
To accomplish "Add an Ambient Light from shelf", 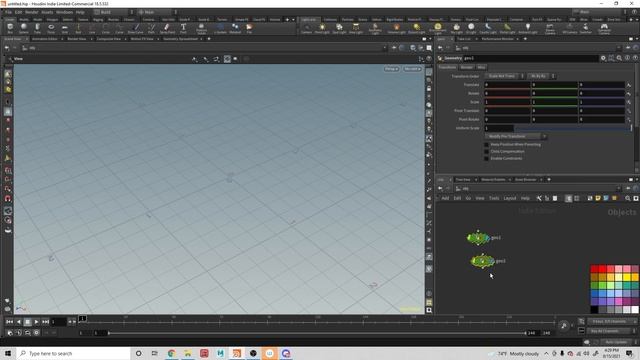I will pyautogui.click(x=528, y=28).
